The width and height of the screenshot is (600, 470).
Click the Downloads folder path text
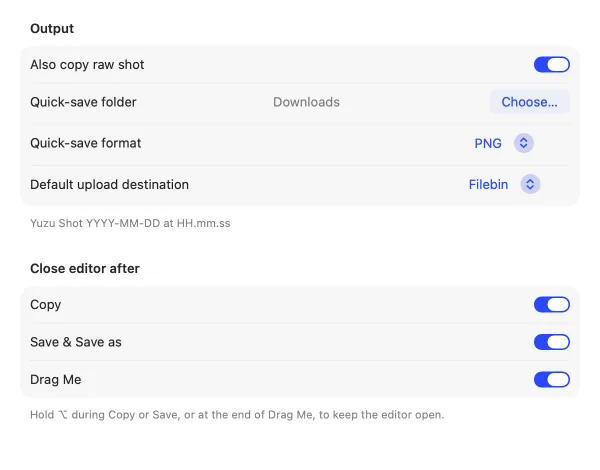306,102
